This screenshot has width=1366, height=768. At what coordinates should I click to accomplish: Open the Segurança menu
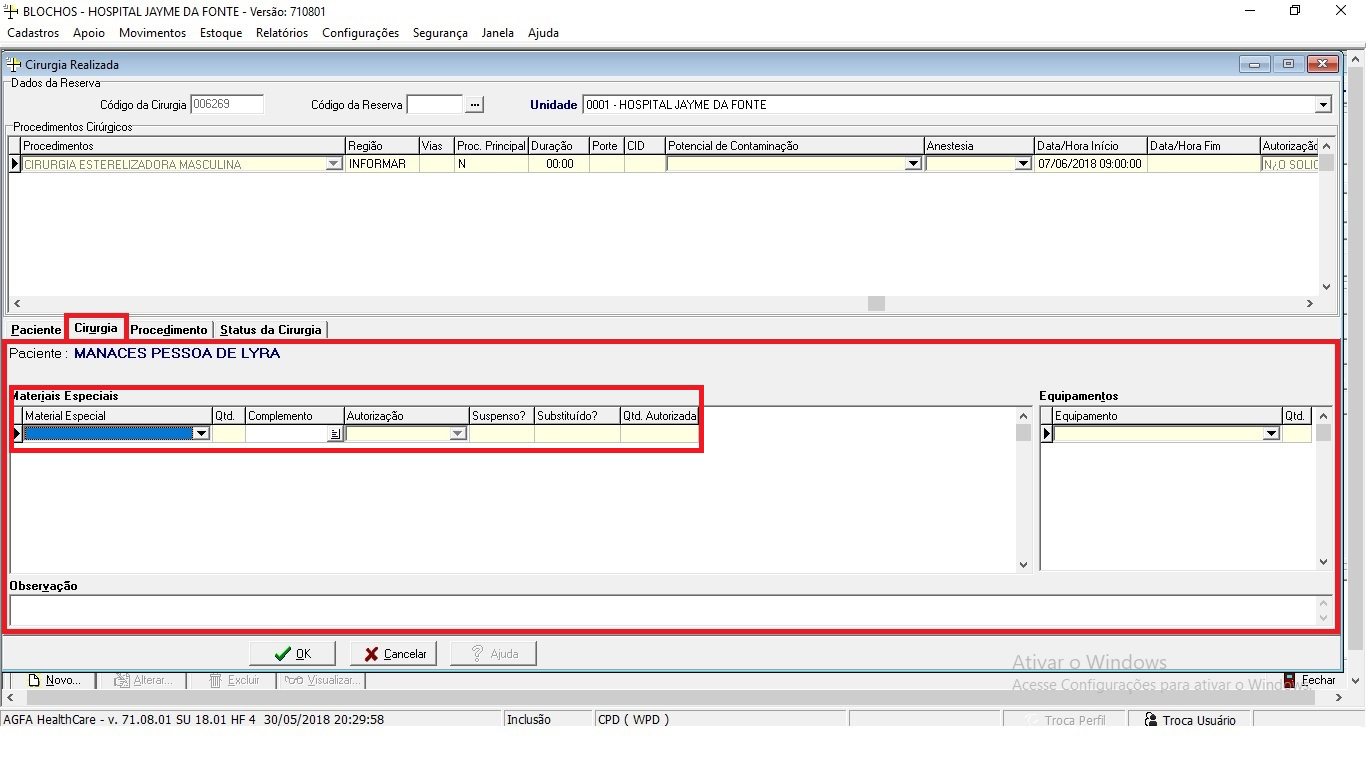pos(440,33)
